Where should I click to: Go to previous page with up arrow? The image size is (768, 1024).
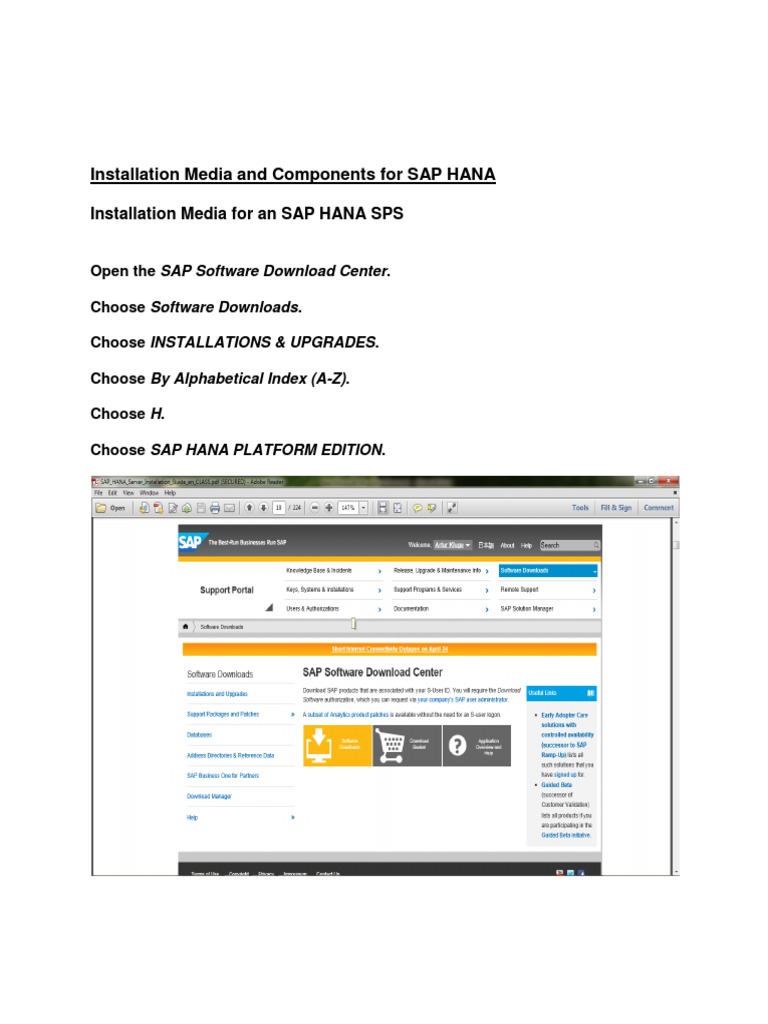point(249,507)
